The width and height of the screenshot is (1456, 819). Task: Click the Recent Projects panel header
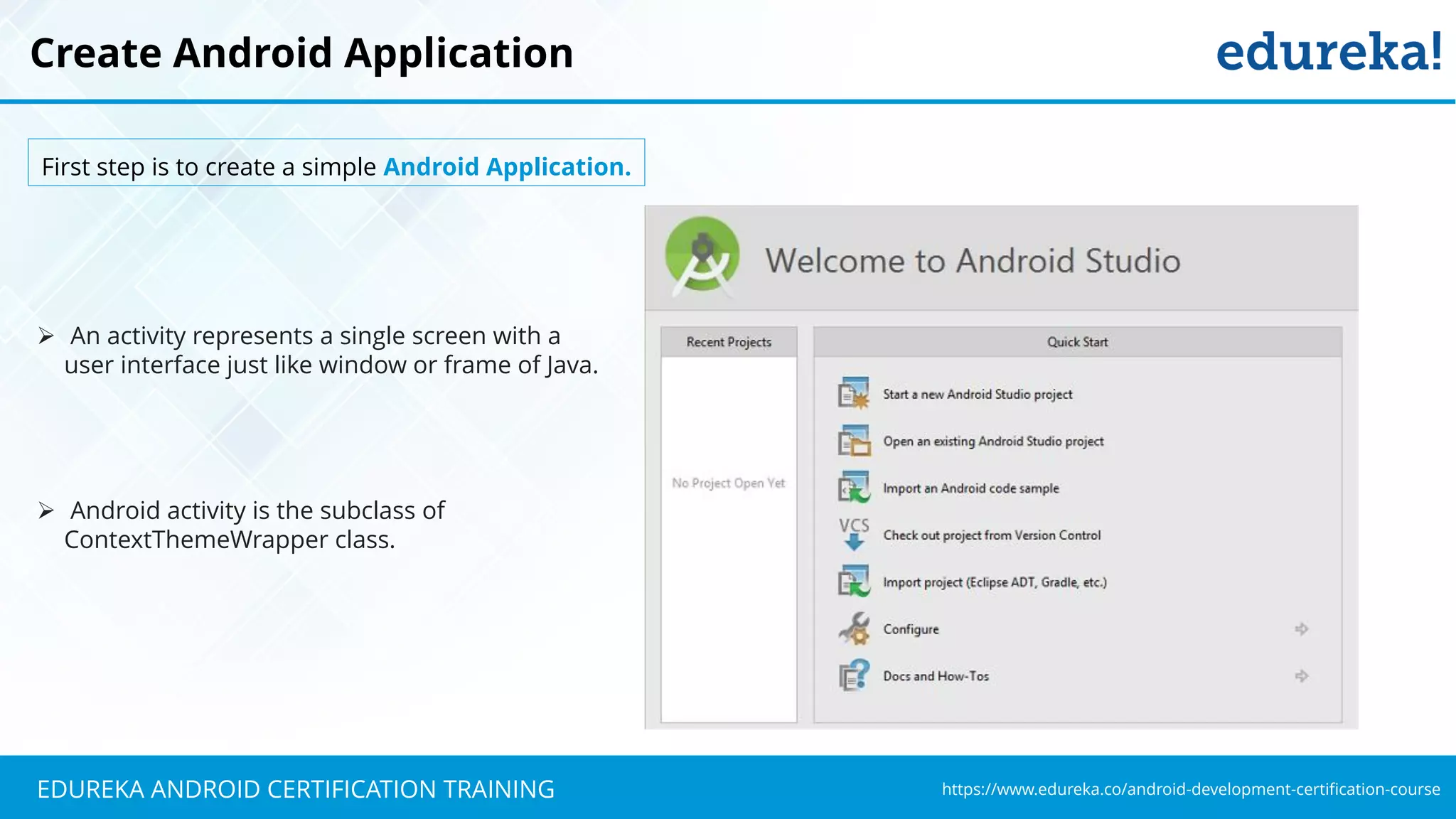click(x=729, y=342)
